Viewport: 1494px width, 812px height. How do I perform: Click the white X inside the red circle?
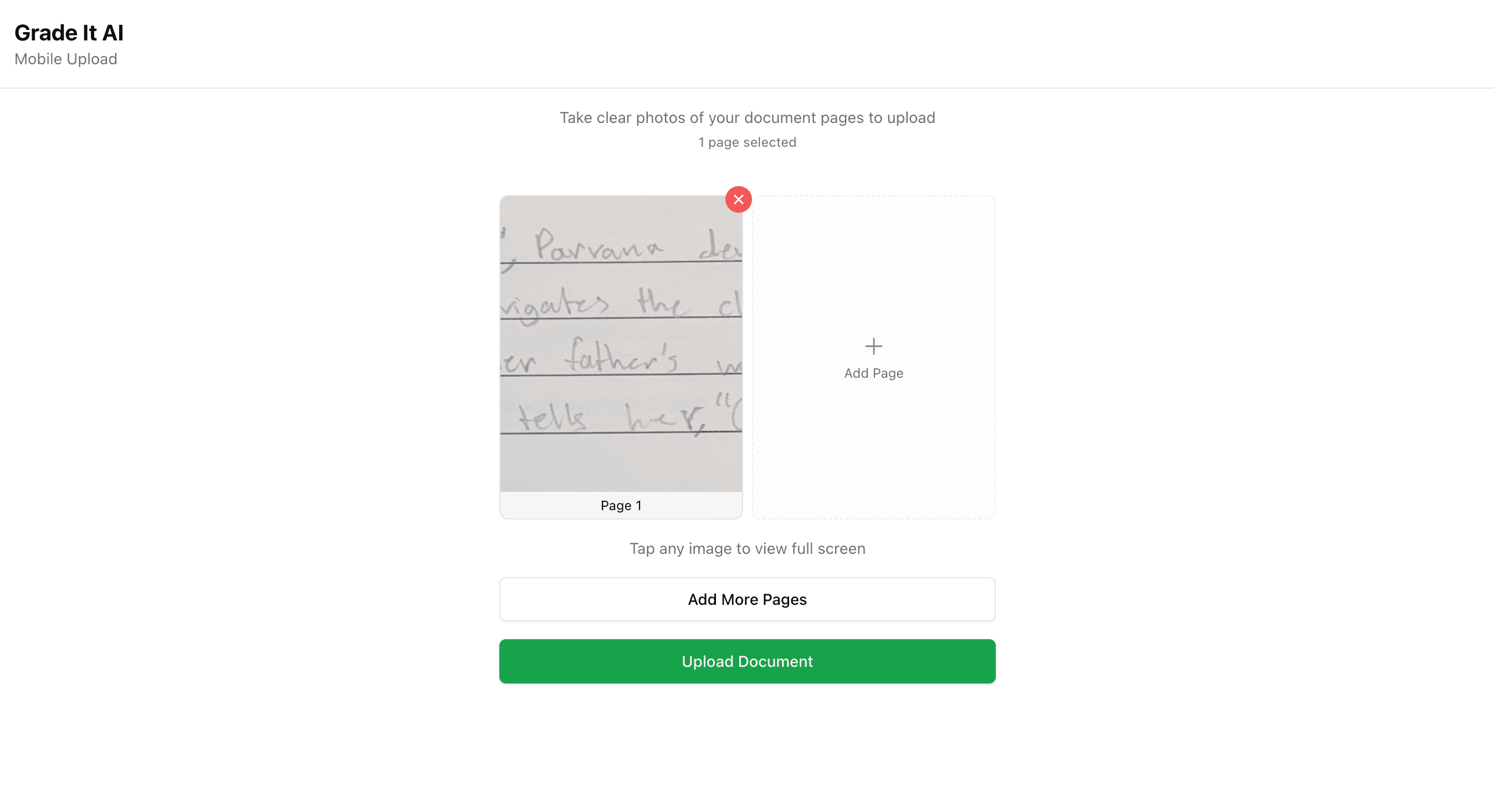738,199
